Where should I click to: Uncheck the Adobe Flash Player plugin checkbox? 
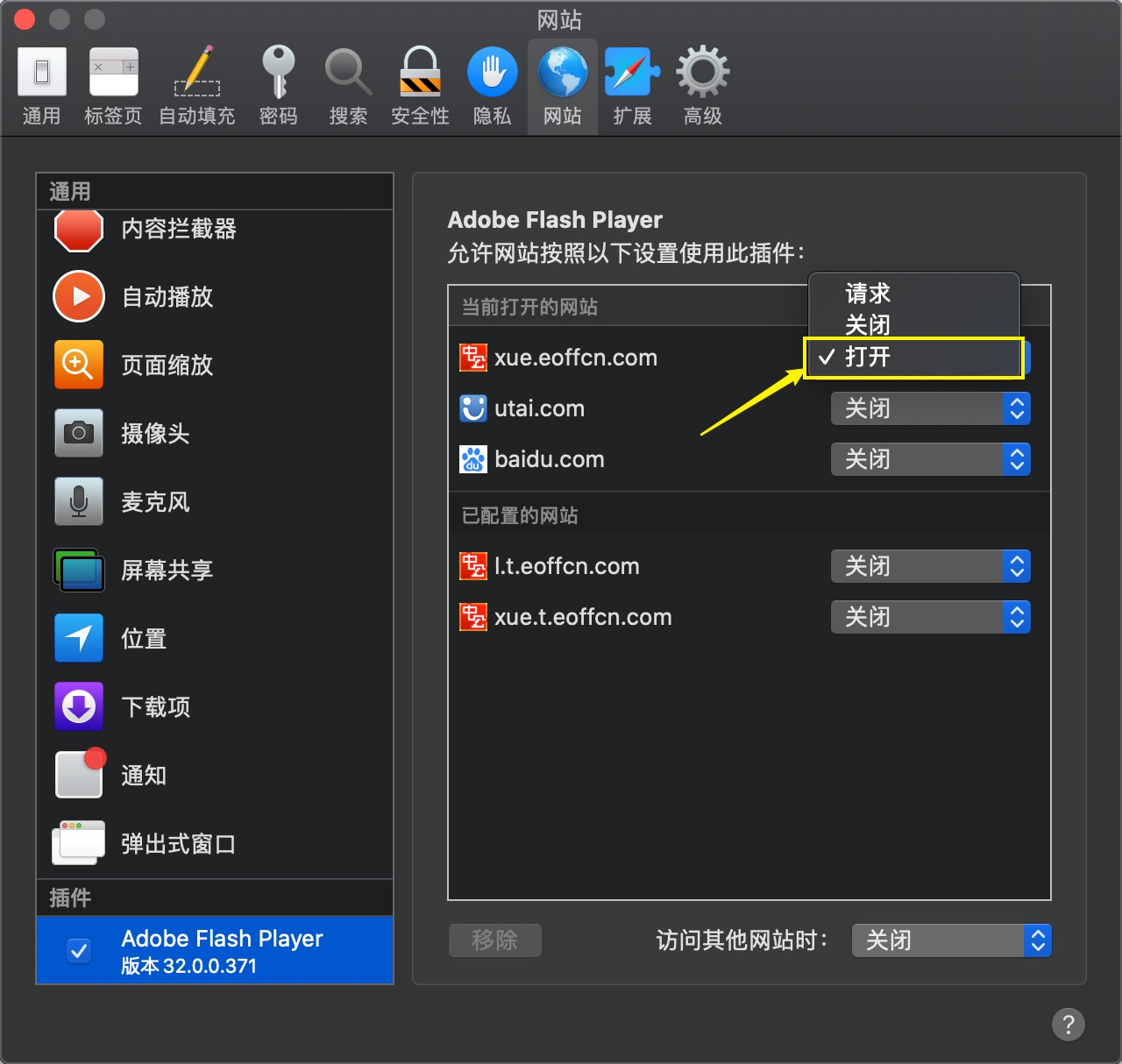pos(79,950)
